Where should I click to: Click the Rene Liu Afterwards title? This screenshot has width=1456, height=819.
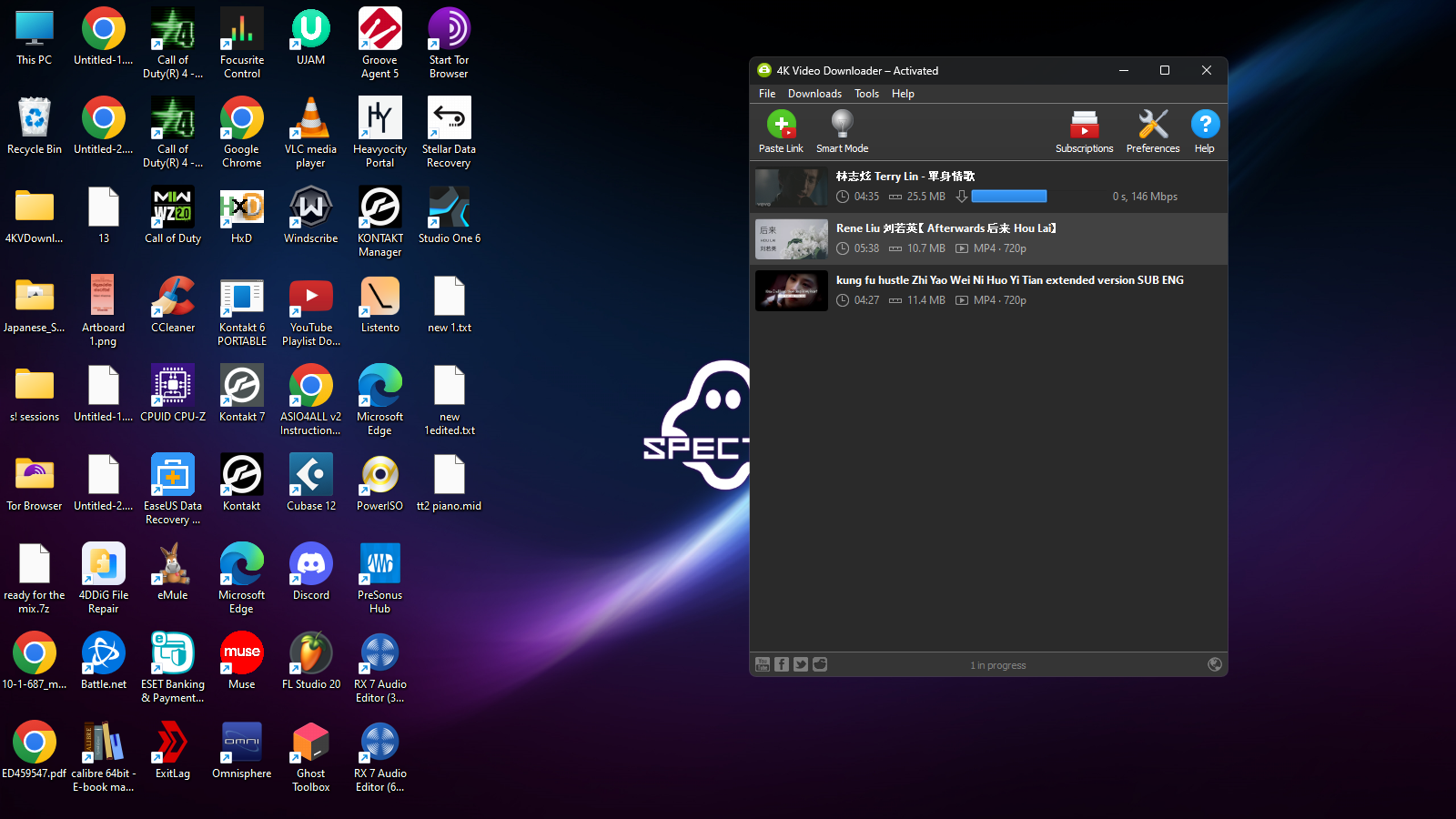pos(946,228)
